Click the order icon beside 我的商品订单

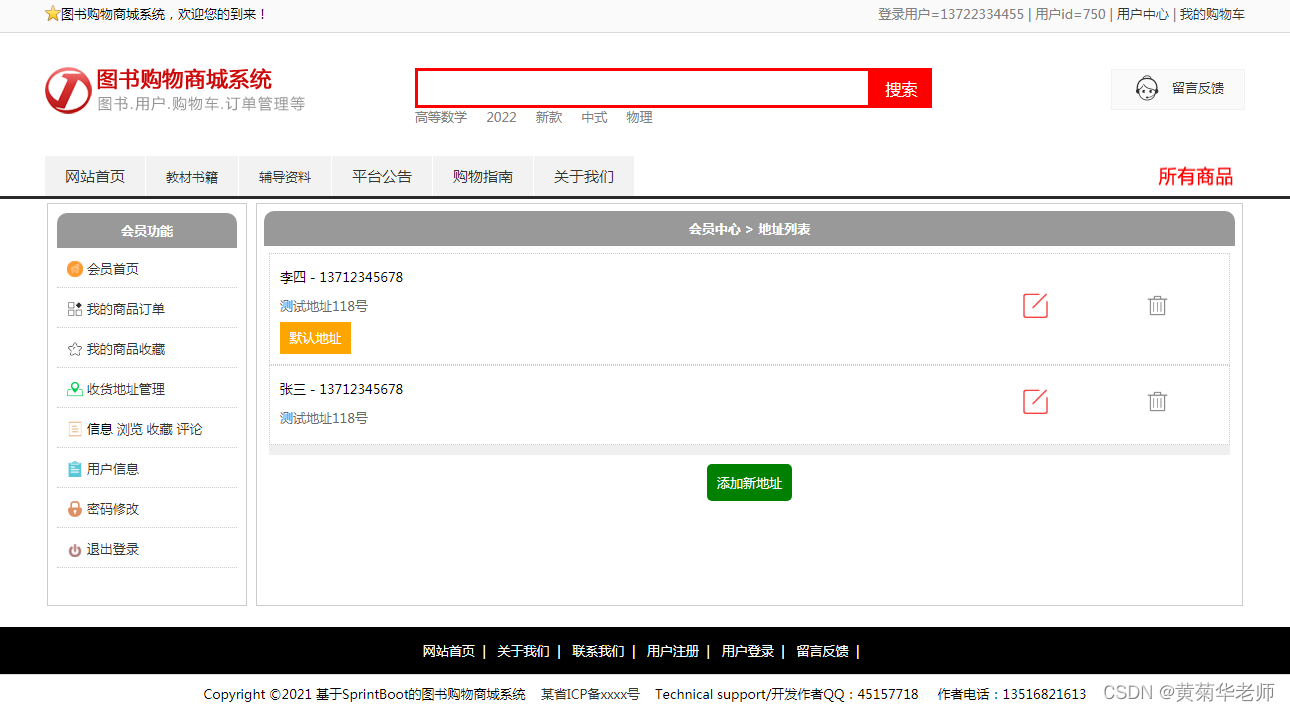[75, 309]
